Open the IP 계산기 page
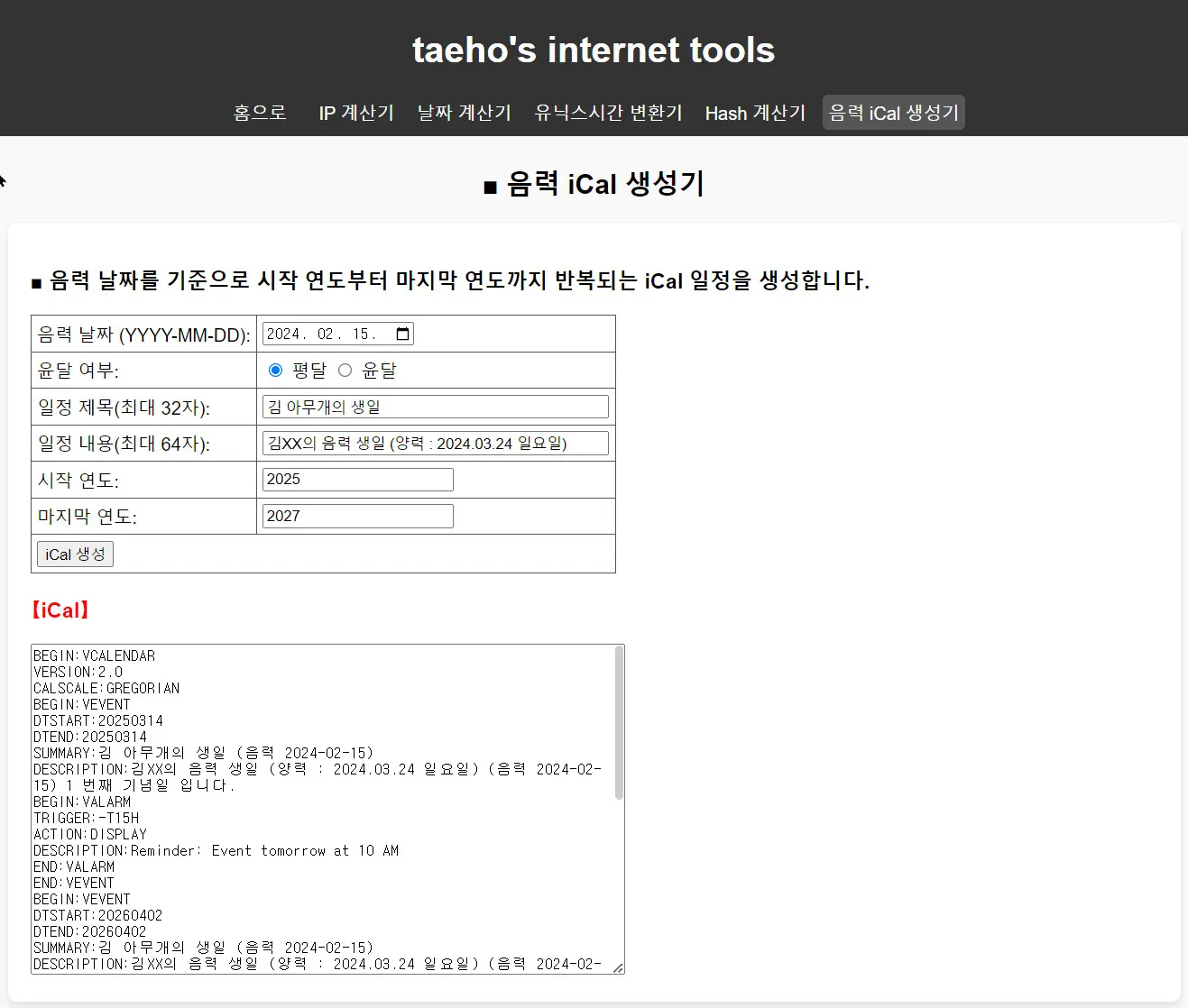The height and width of the screenshot is (1008, 1188). click(356, 113)
